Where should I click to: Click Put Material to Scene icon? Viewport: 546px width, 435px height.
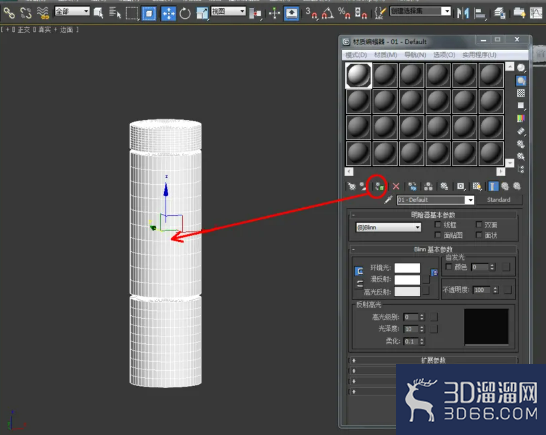[364, 186]
